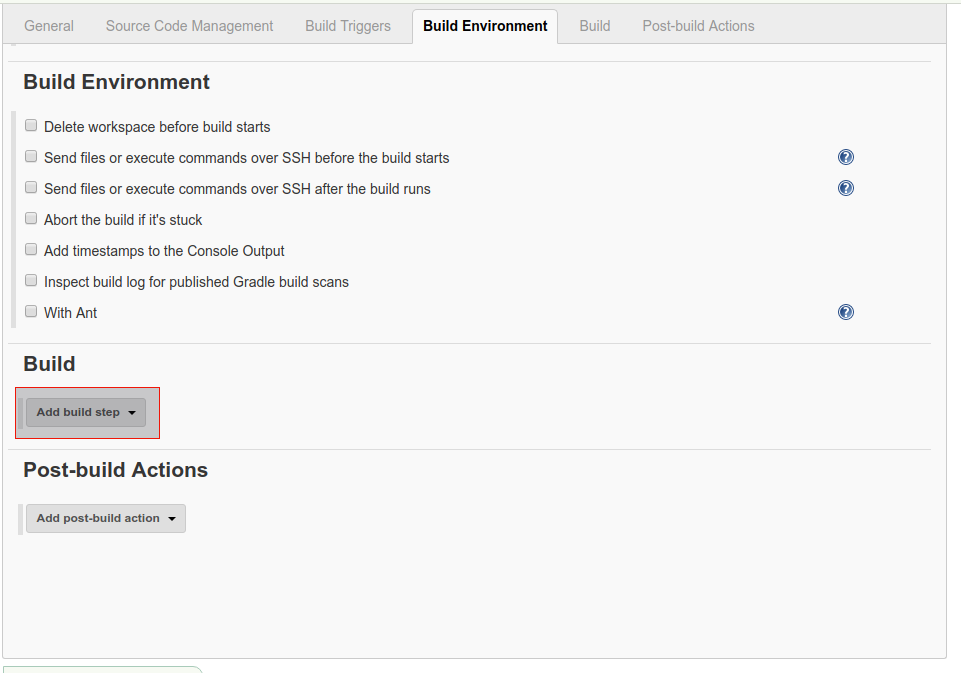Tick Inspect build log for Gradle build scans
This screenshot has height=673, width=961.
[31, 281]
